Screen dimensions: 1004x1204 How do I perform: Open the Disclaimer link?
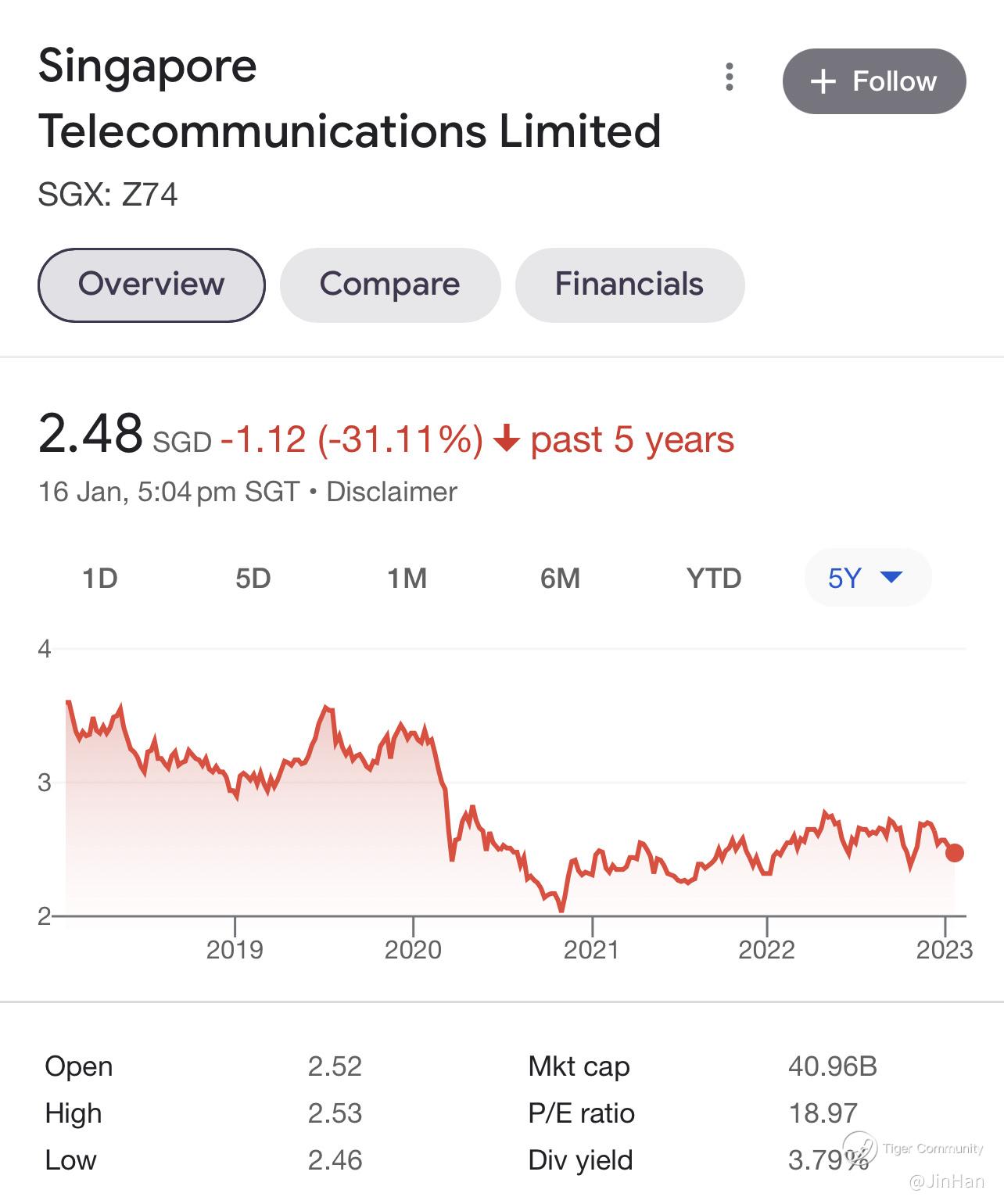click(x=391, y=492)
